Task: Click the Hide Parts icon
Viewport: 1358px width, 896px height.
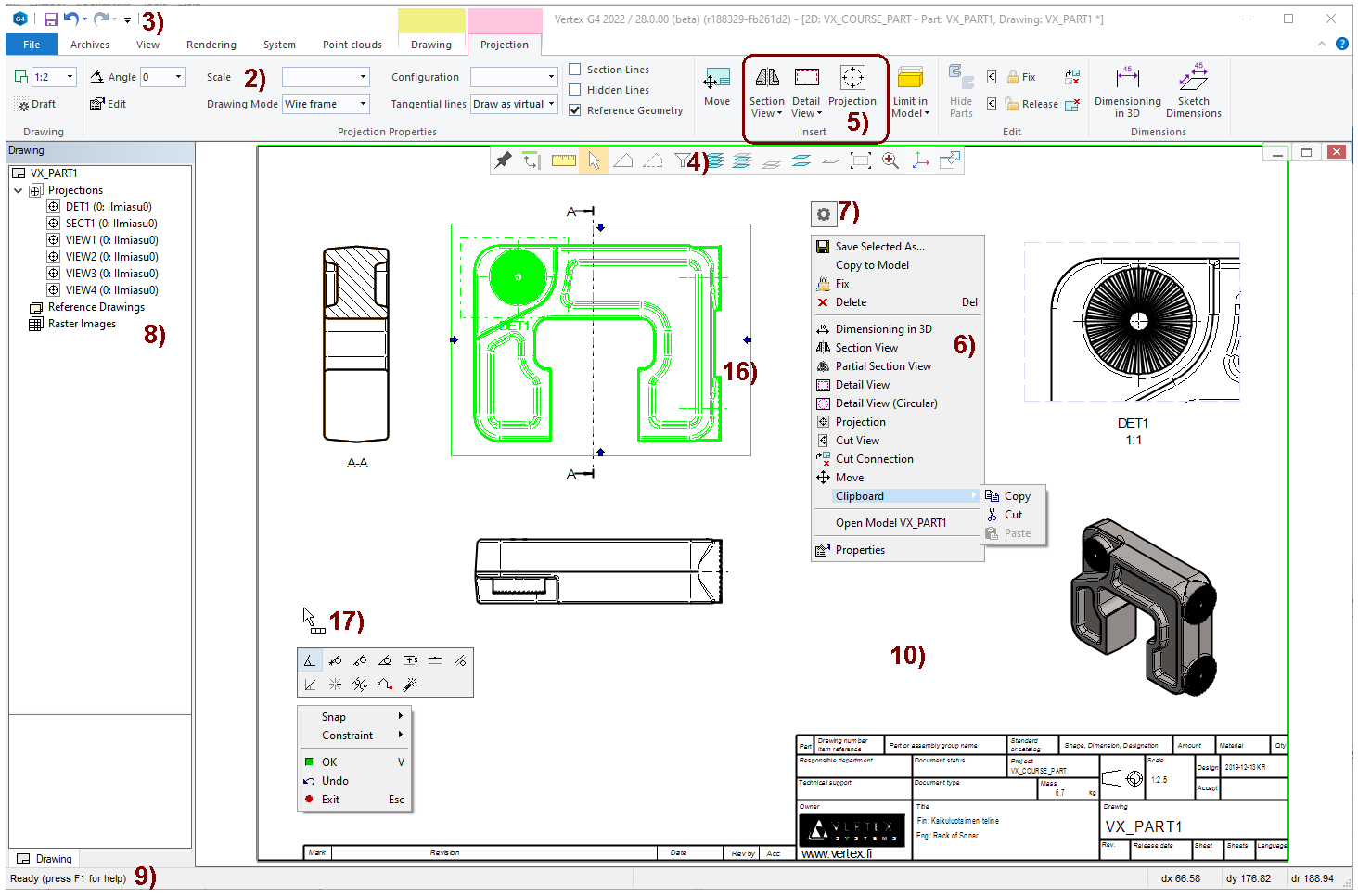Action: point(961,79)
